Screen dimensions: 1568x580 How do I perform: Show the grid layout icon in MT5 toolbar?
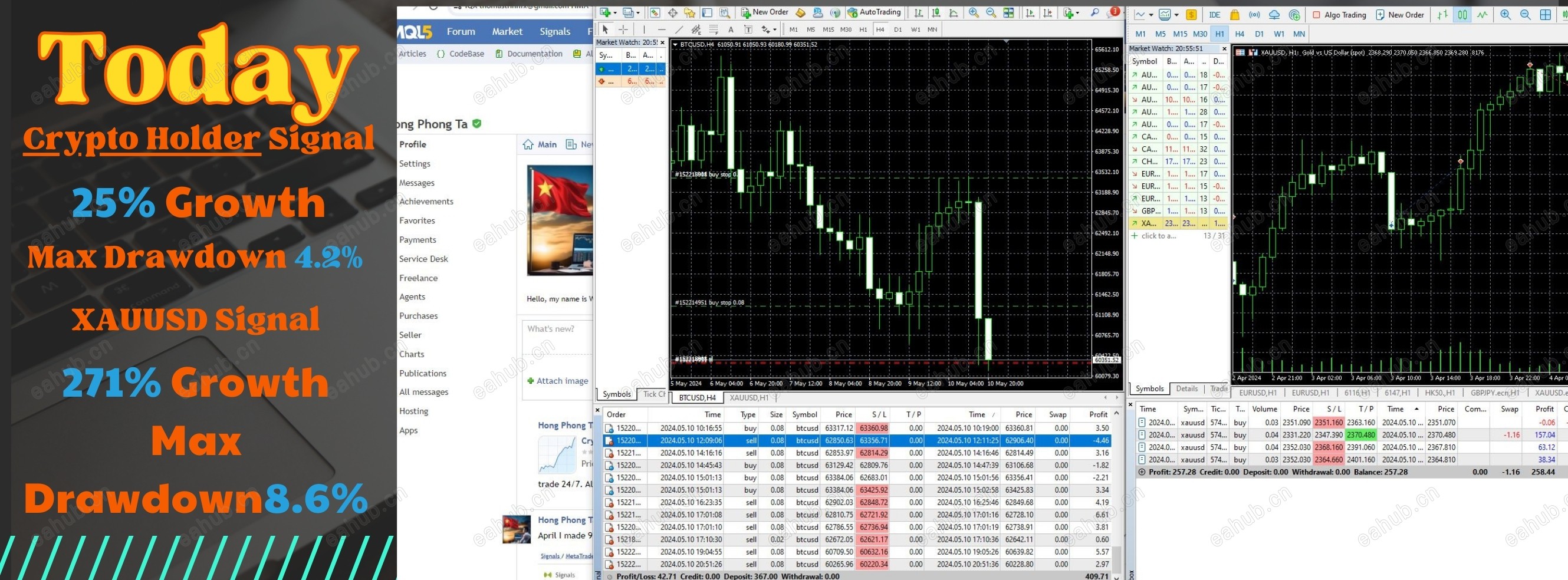pyautogui.click(x=1546, y=15)
